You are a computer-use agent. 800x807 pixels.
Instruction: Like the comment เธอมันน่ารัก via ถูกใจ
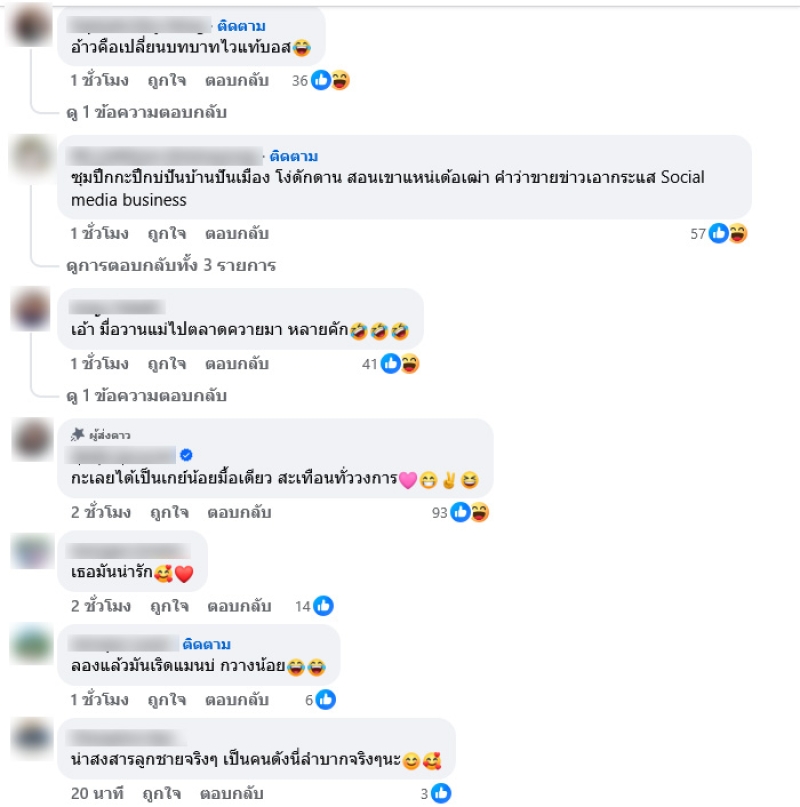169,606
